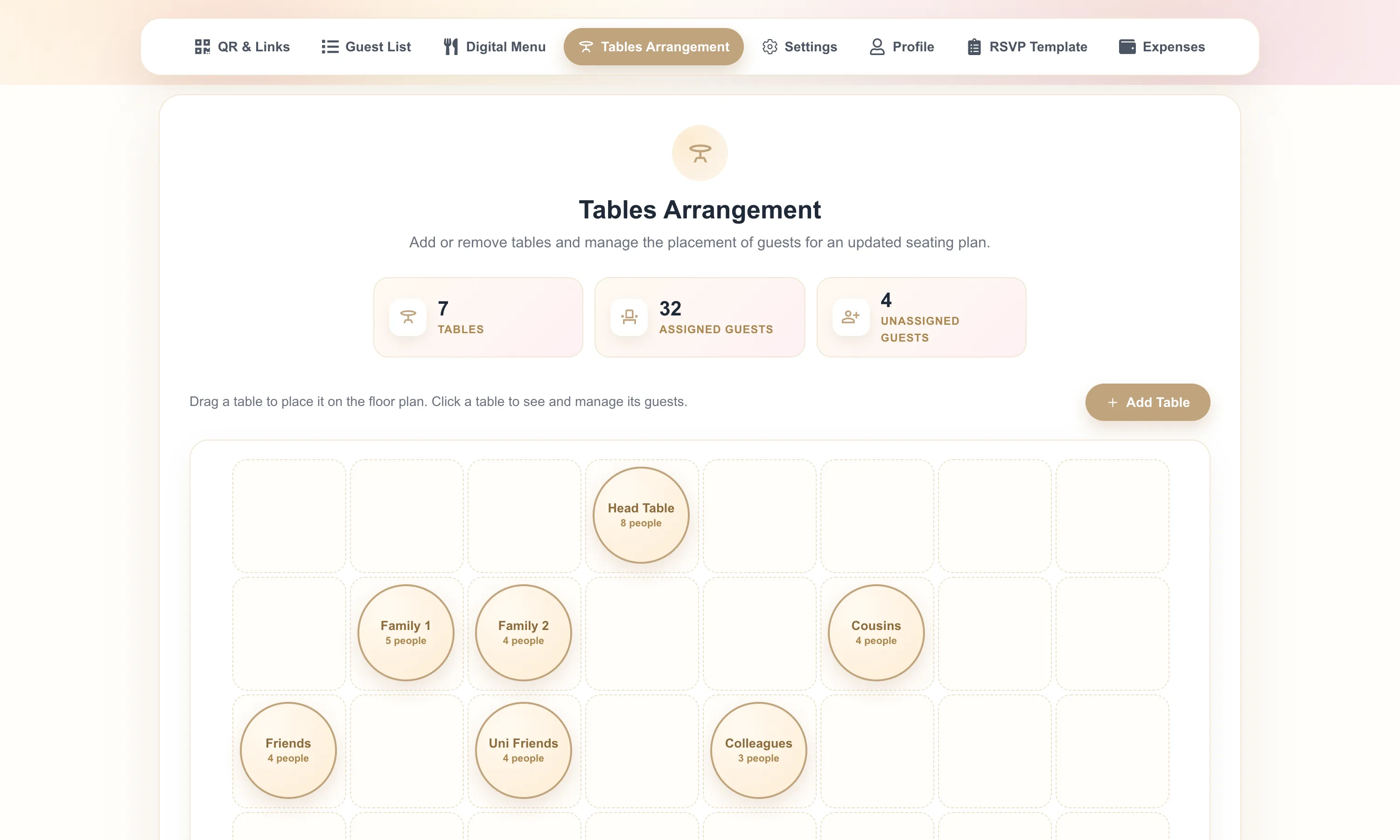Open the Friends table with 4 people

coord(288,750)
